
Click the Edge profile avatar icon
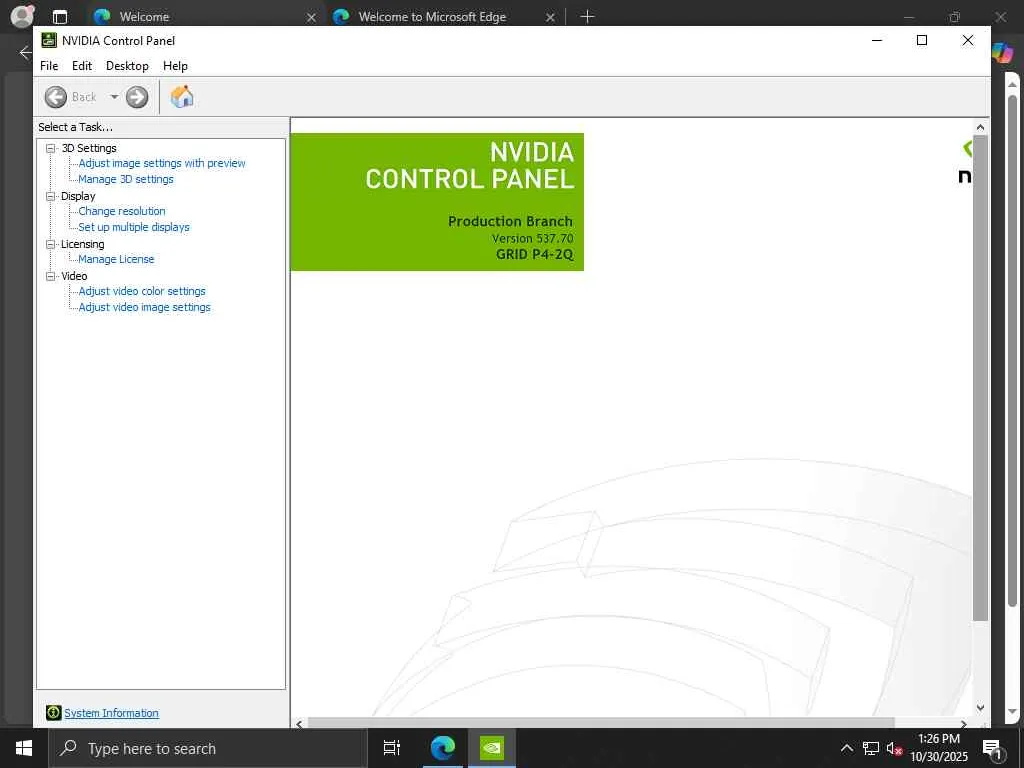(22, 16)
